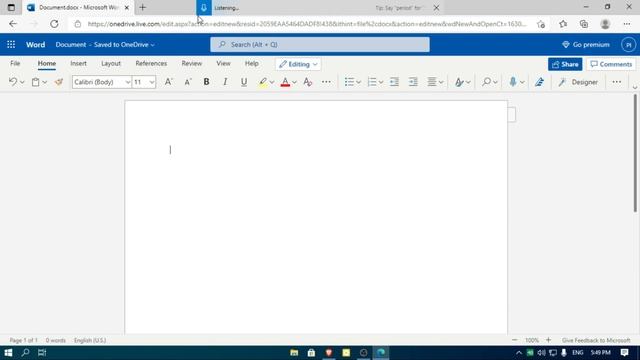Open the Windows Start menu
The width and height of the screenshot is (640, 360).
8,353
